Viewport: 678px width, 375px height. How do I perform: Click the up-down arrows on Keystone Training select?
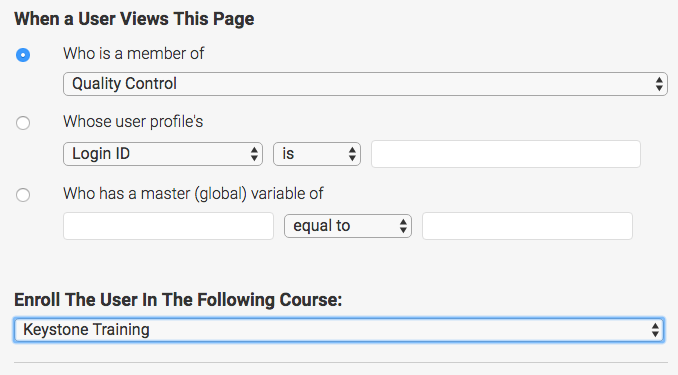[x=656, y=330]
